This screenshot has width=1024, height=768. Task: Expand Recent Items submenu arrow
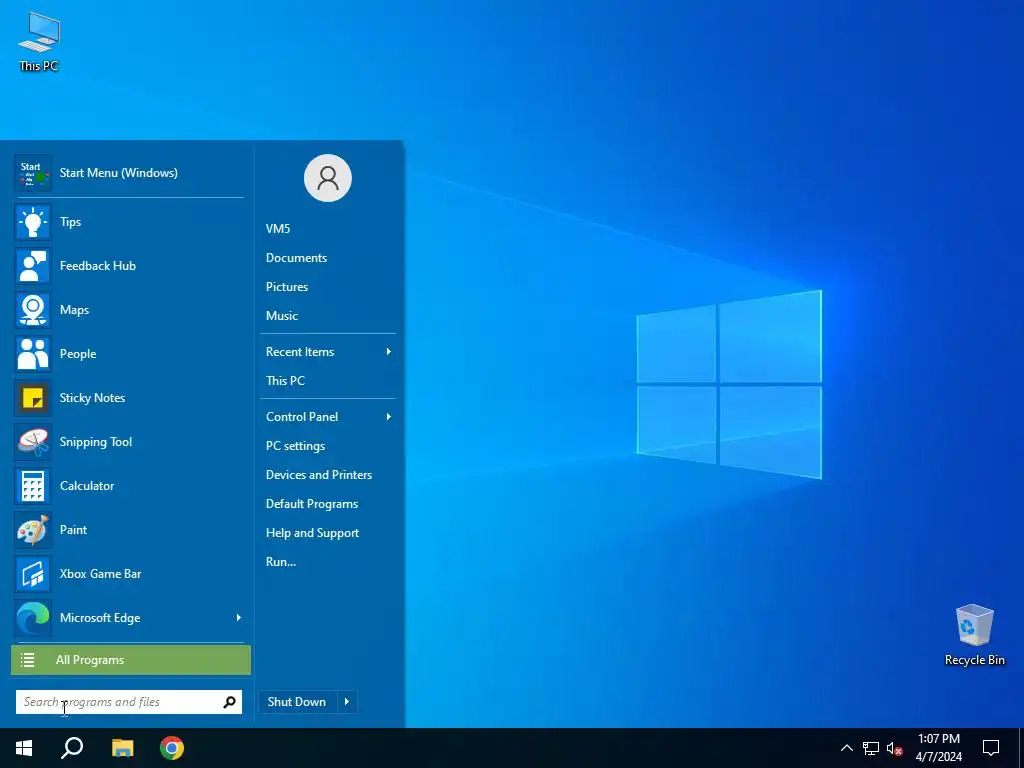pyautogui.click(x=389, y=352)
